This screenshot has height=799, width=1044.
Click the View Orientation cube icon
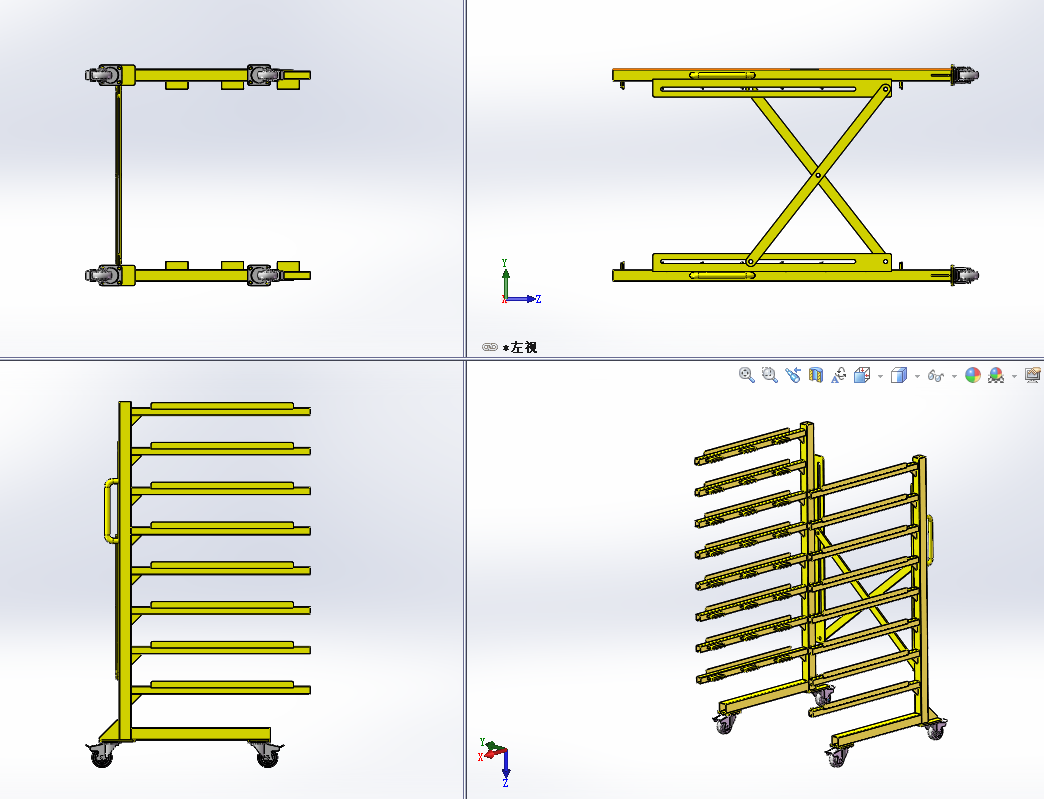pos(861,375)
